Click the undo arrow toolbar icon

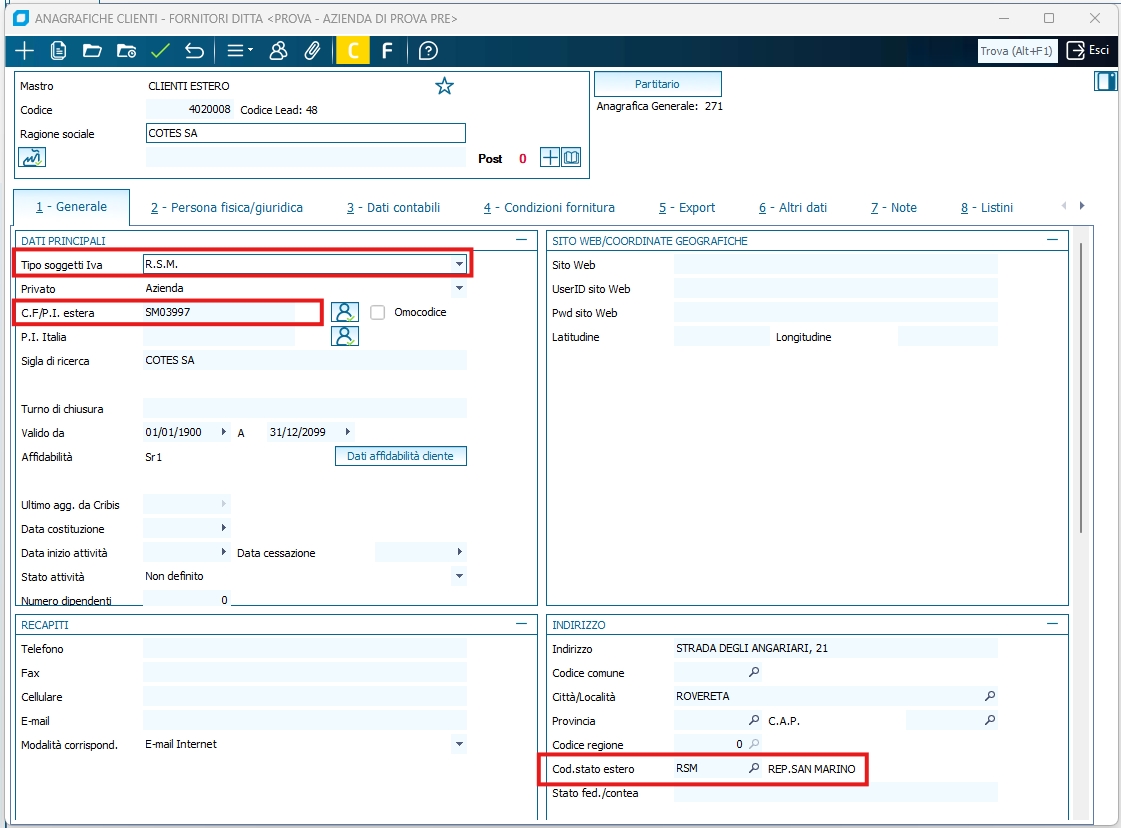pos(194,51)
